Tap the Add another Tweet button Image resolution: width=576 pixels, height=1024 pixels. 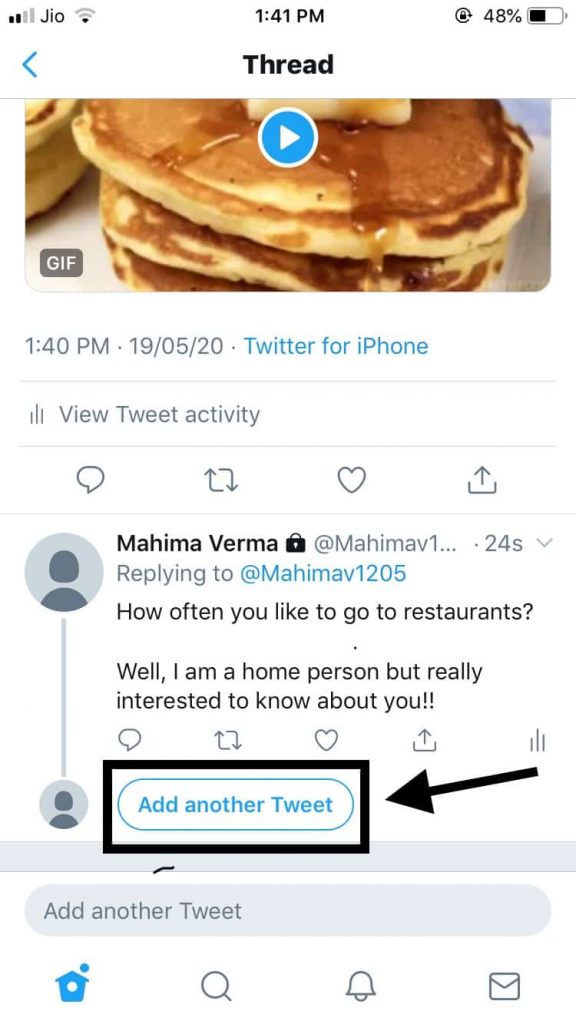coord(236,804)
